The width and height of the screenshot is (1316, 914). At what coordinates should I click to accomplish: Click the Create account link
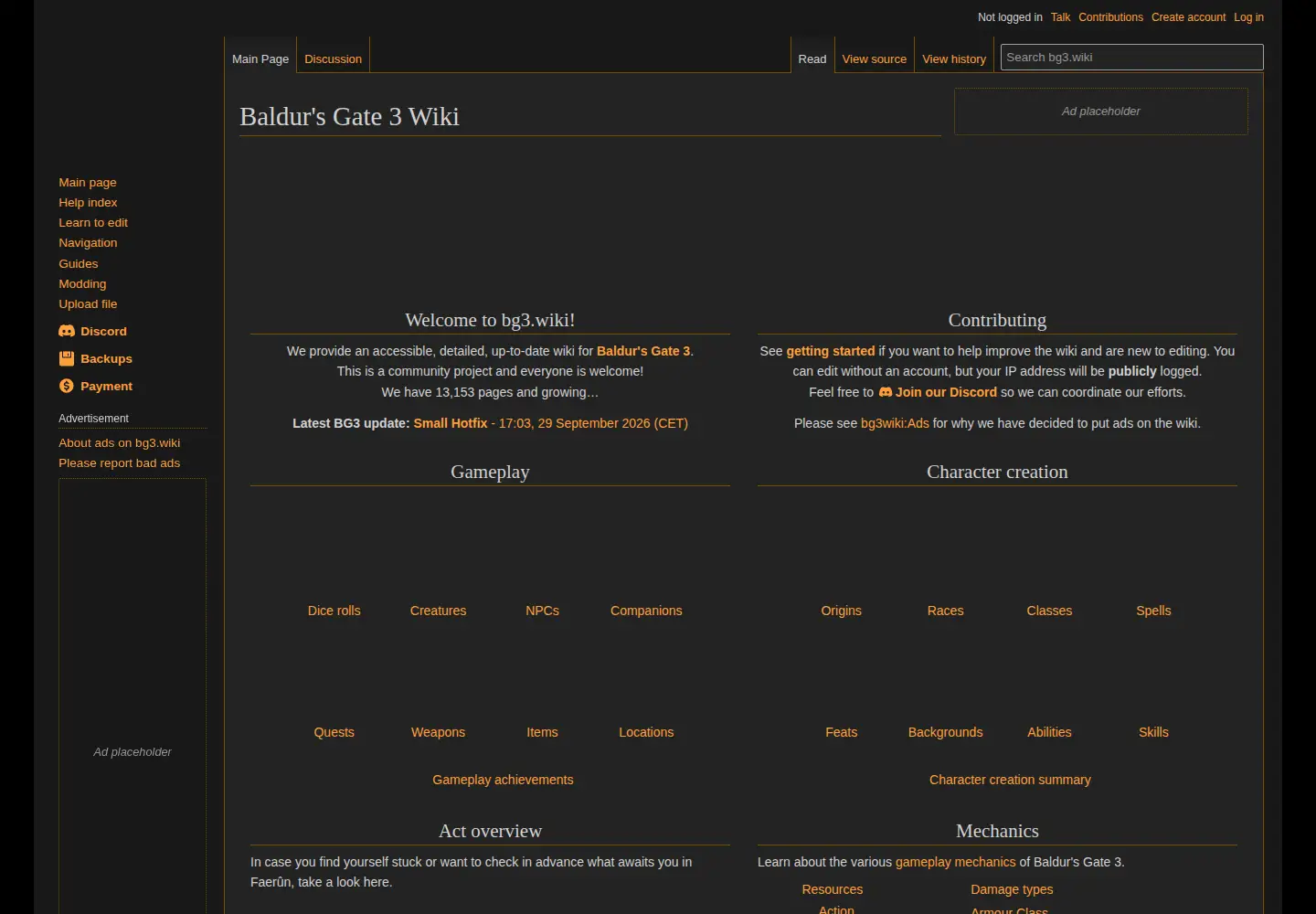coord(1188,17)
